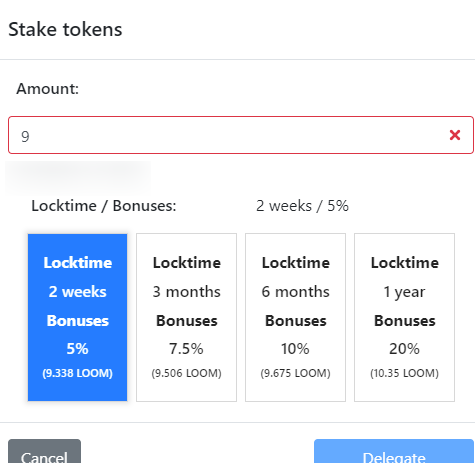This screenshot has height=463, width=475.
Task: Select the 2 weeks locktime option
Action: pos(77,317)
